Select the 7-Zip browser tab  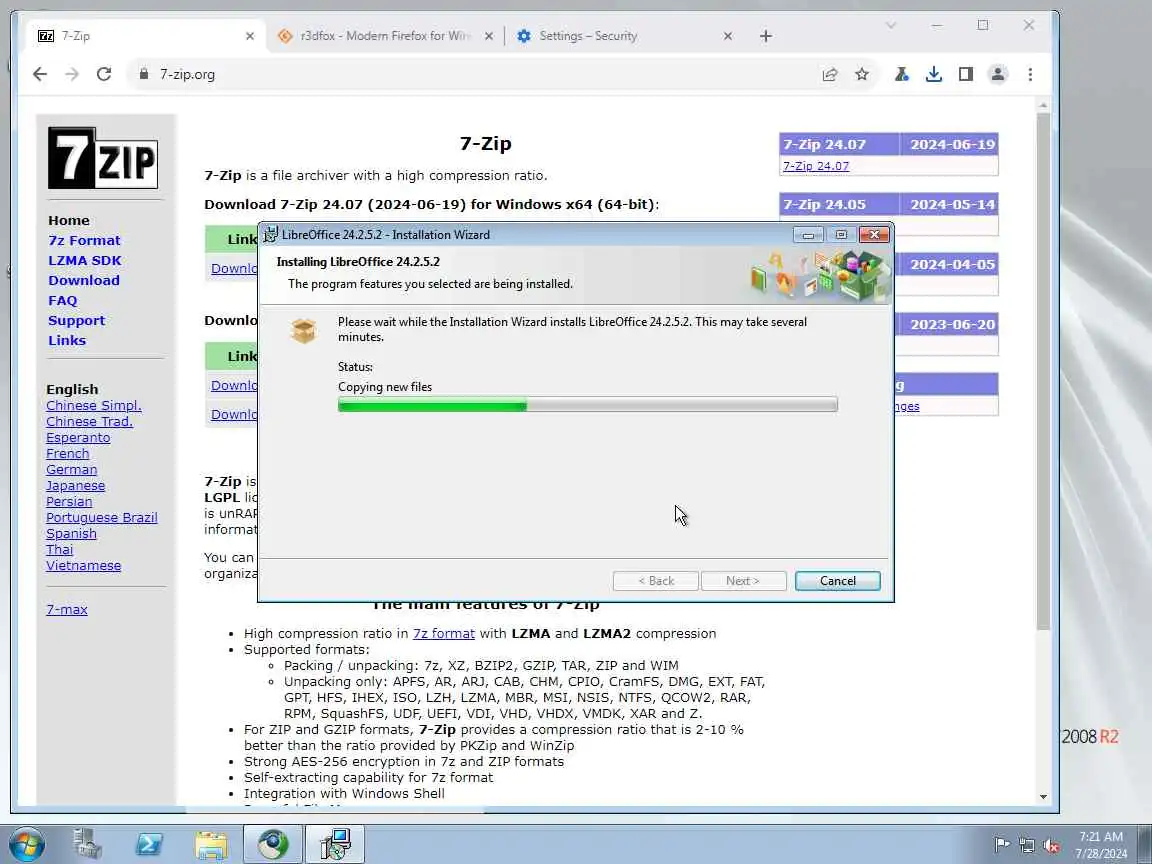(145, 36)
